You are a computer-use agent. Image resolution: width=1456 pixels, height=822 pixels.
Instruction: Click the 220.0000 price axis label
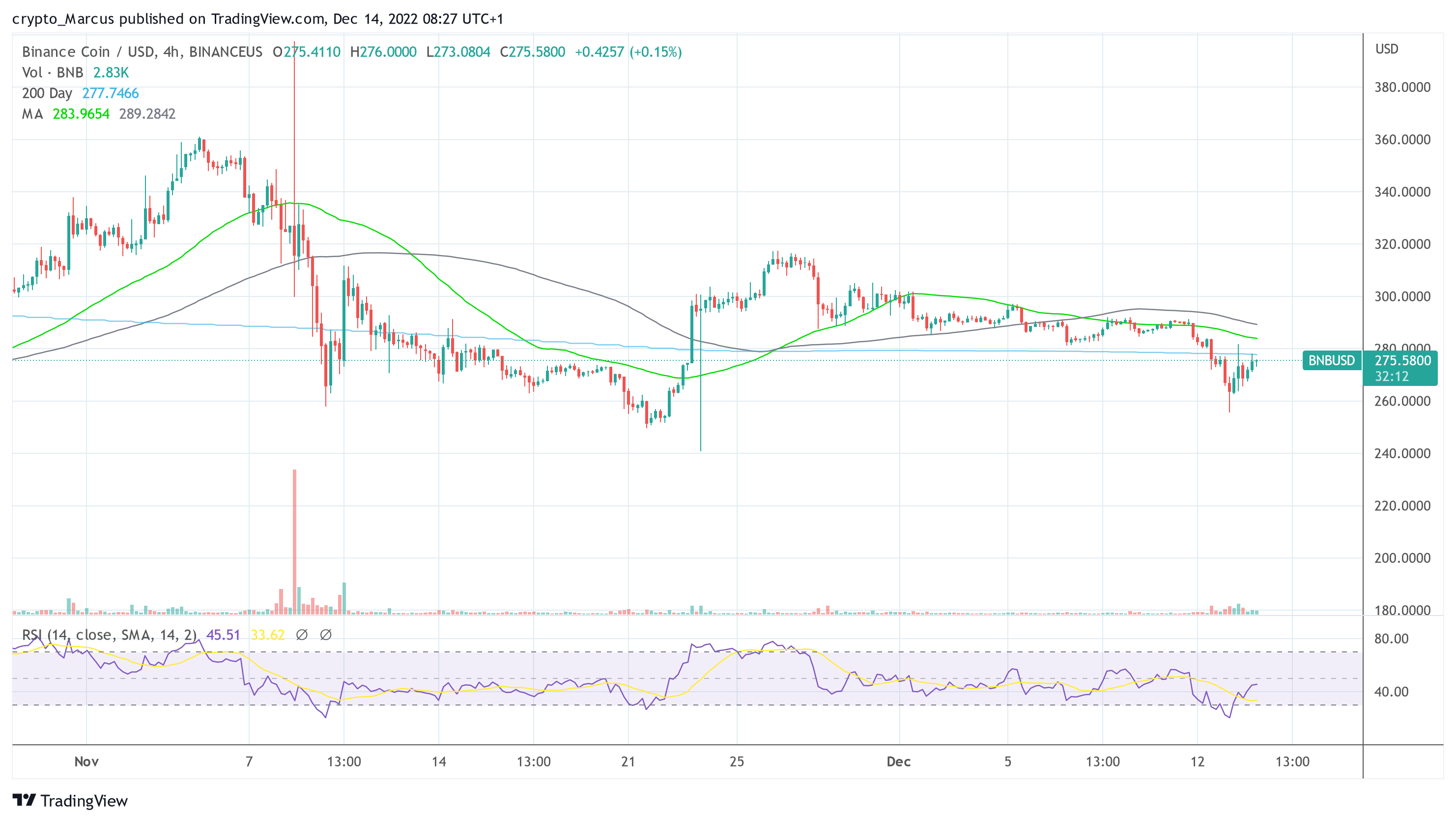(x=1402, y=505)
